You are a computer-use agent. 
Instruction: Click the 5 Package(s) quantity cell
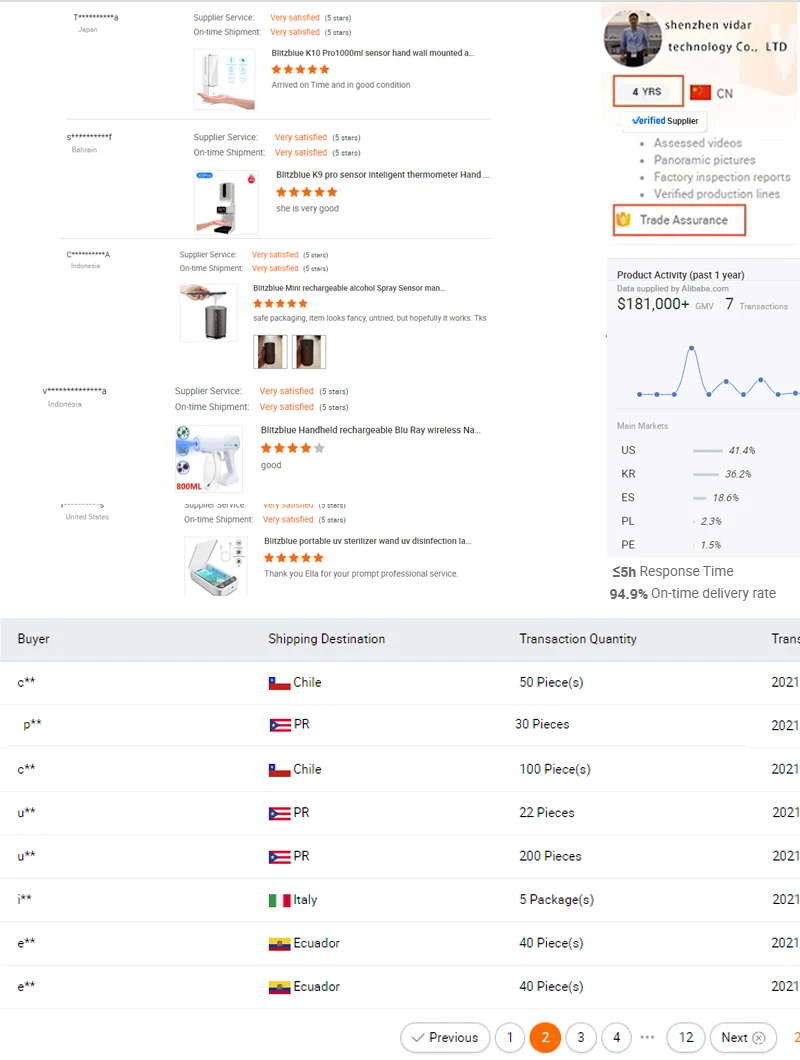pyautogui.click(x=556, y=900)
